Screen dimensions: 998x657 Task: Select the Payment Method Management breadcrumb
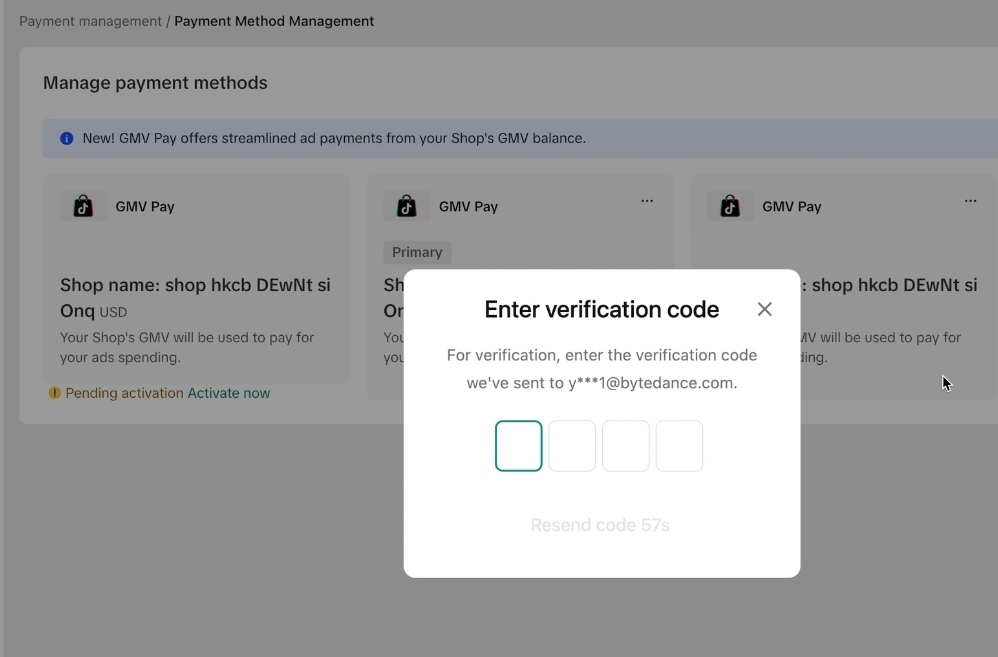[x=274, y=21]
